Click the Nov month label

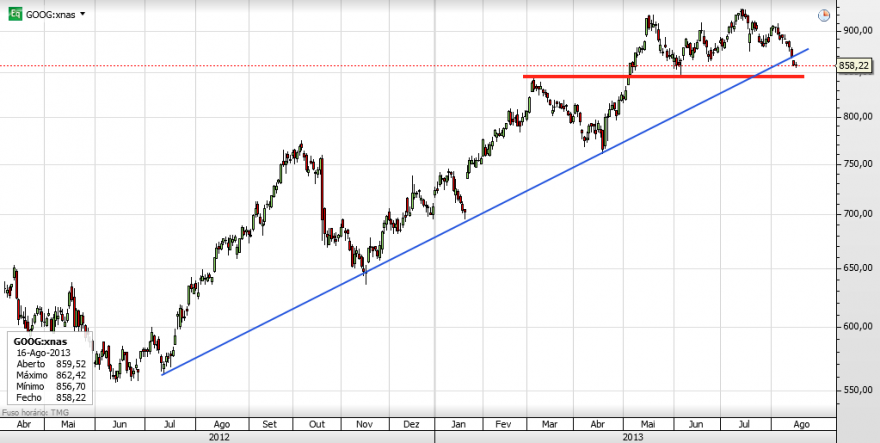coord(364,424)
